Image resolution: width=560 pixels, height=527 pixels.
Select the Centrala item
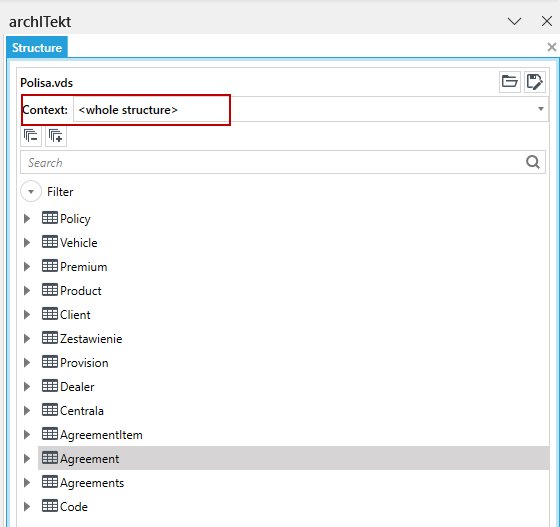click(82, 410)
